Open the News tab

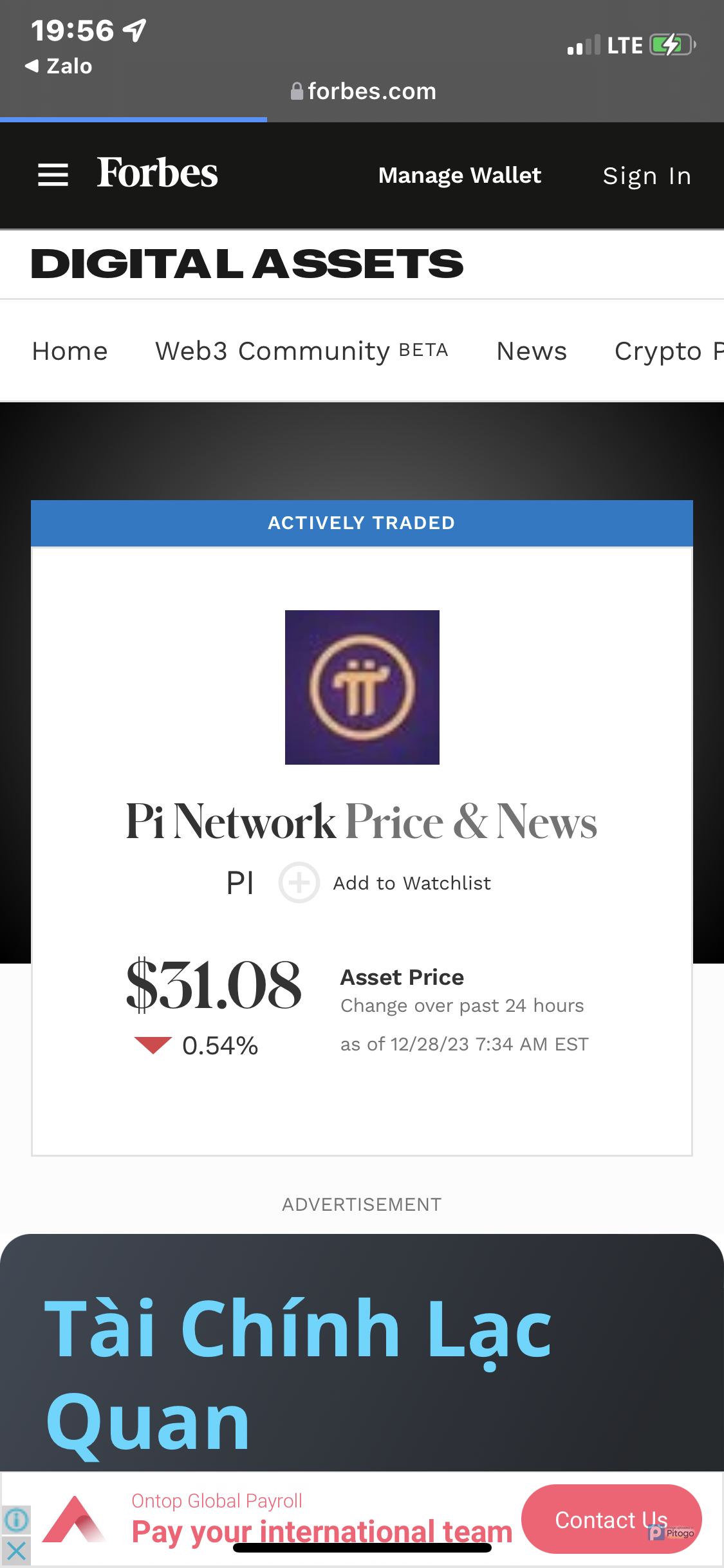pos(532,351)
